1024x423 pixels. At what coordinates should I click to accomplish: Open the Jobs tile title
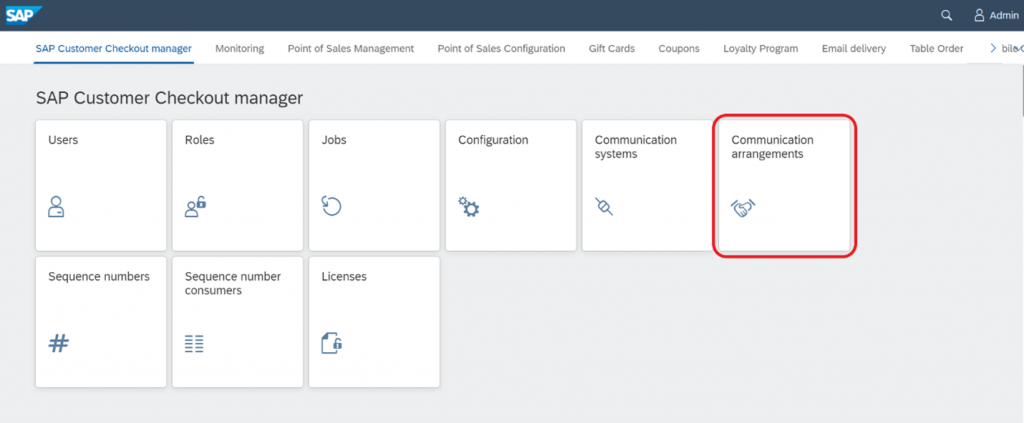[334, 140]
